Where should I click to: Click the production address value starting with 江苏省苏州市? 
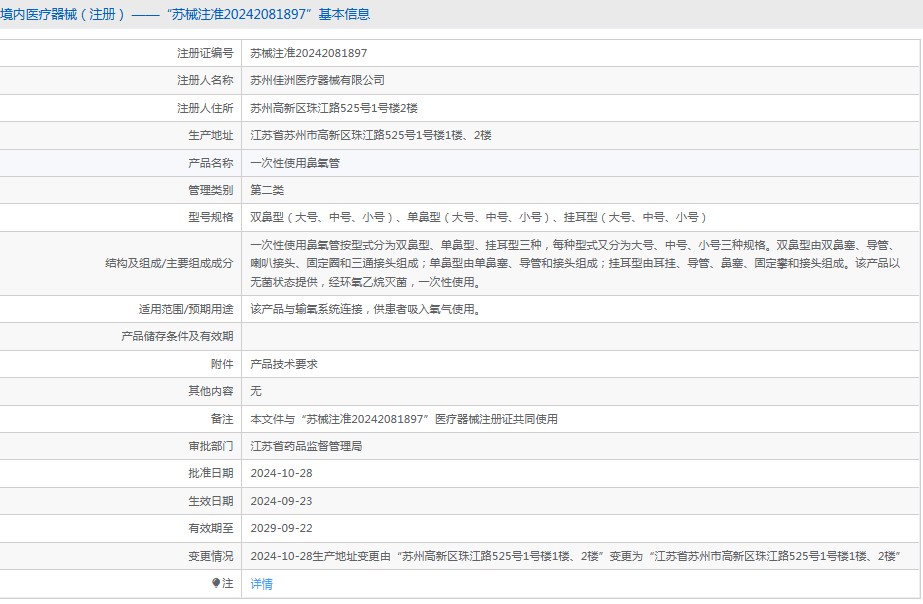[370, 135]
